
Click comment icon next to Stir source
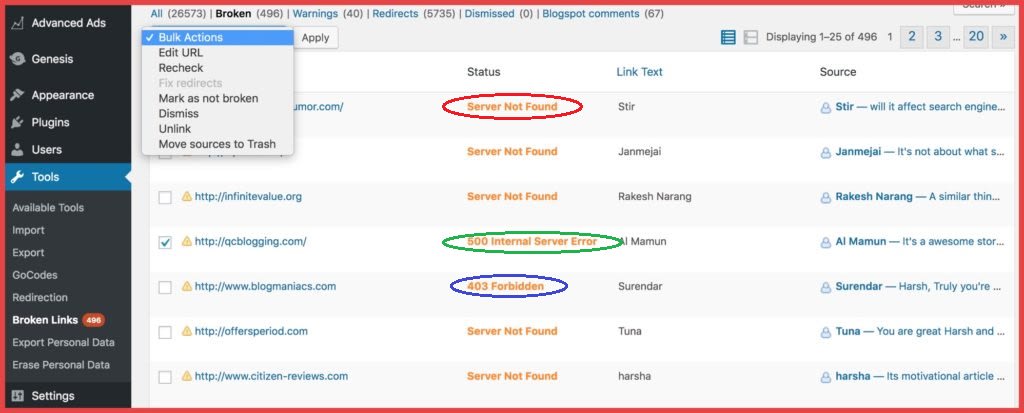[x=826, y=107]
